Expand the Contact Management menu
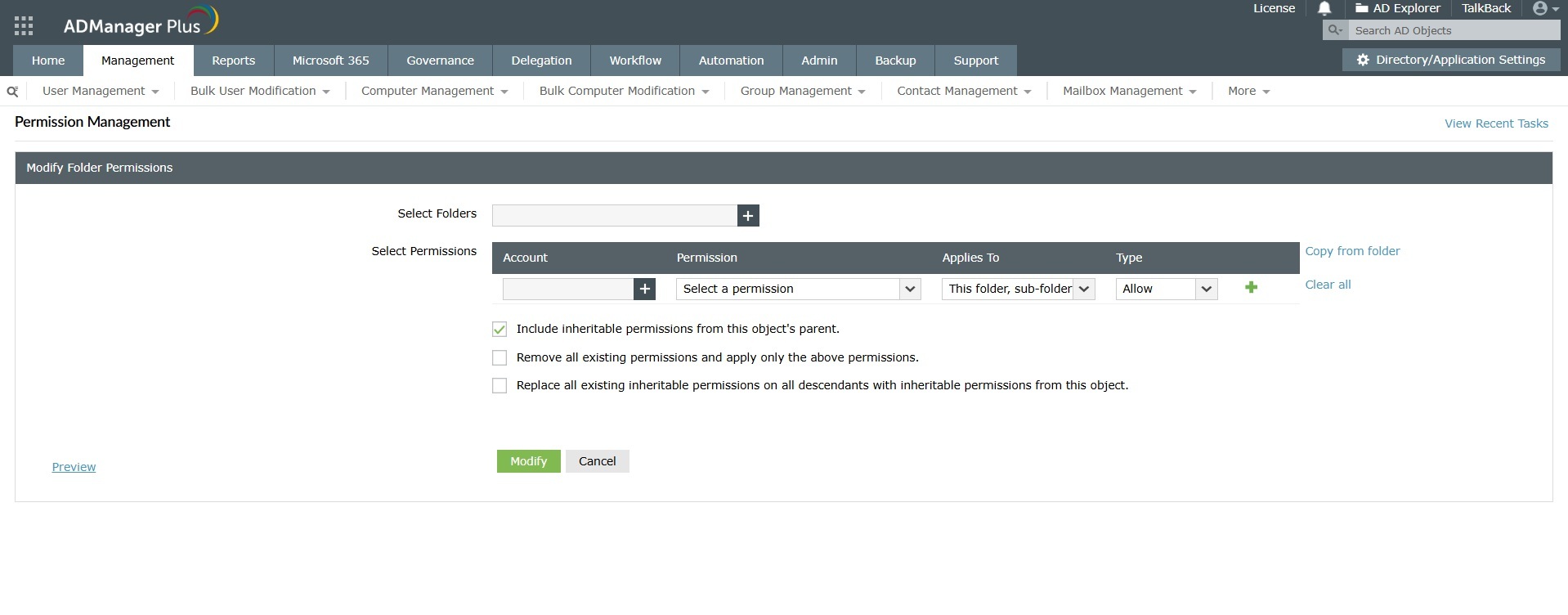The image size is (1568, 615). pyautogui.click(x=965, y=92)
